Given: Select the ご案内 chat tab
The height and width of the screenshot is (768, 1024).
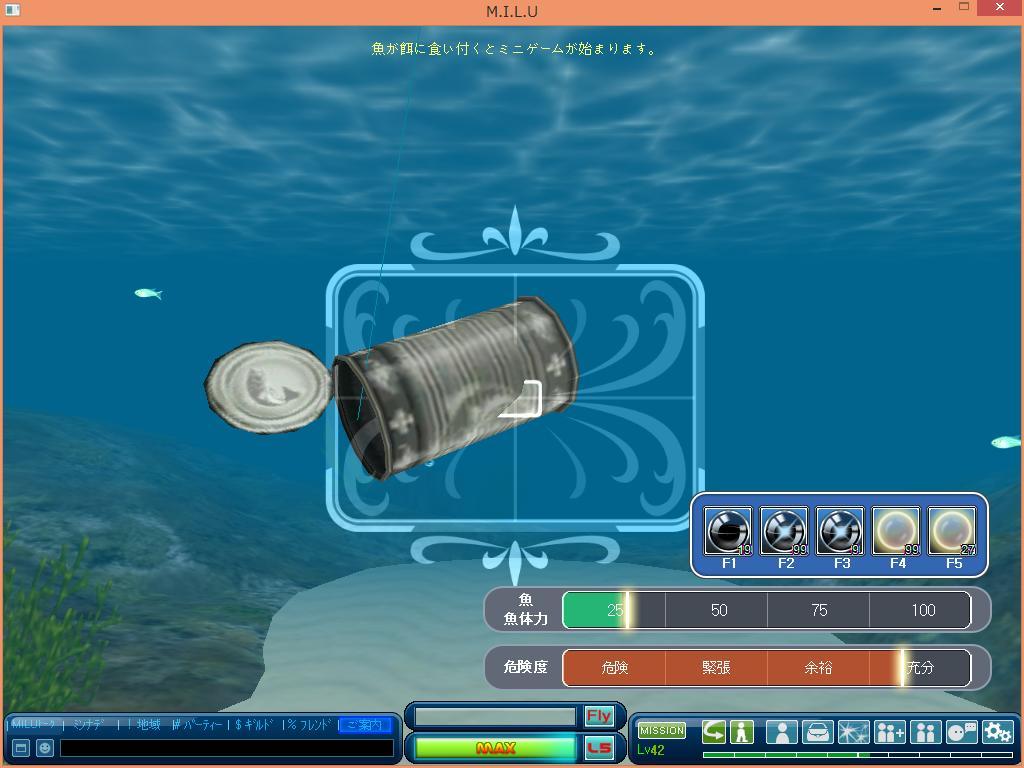Looking at the screenshot, I should pyautogui.click(x=365, y=725).
